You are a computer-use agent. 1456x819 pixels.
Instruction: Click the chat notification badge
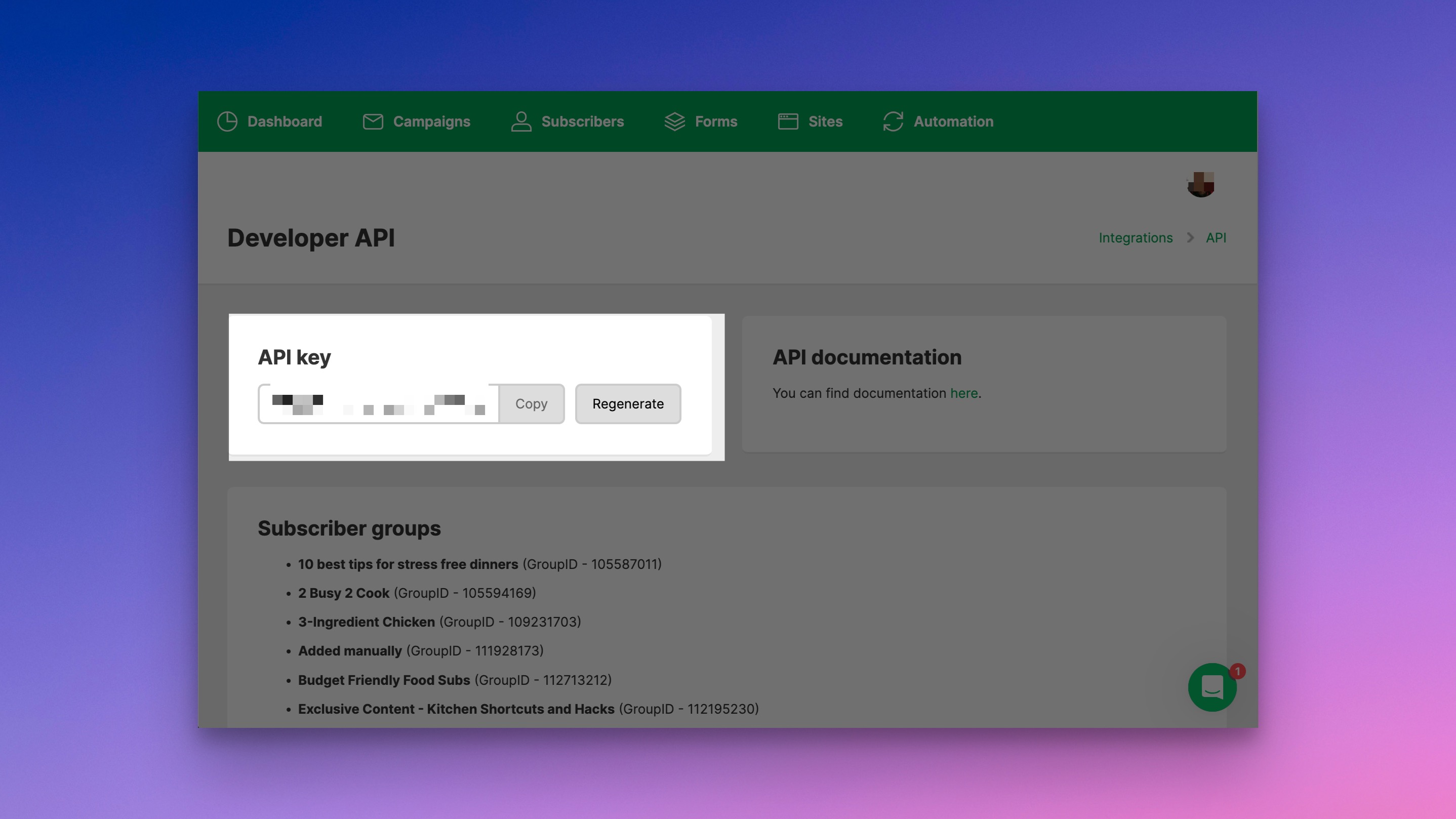point(1237,671)
